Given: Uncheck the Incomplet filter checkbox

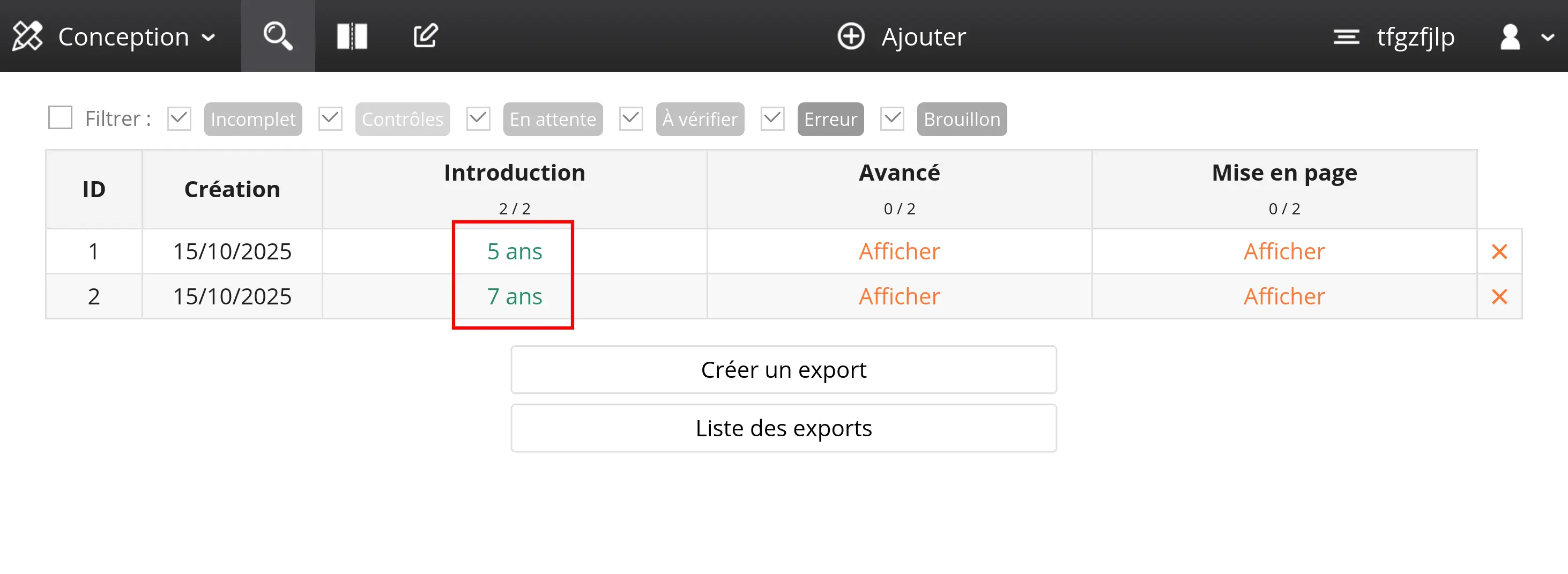Looking at the screenshot, I should tap(180, 118).
